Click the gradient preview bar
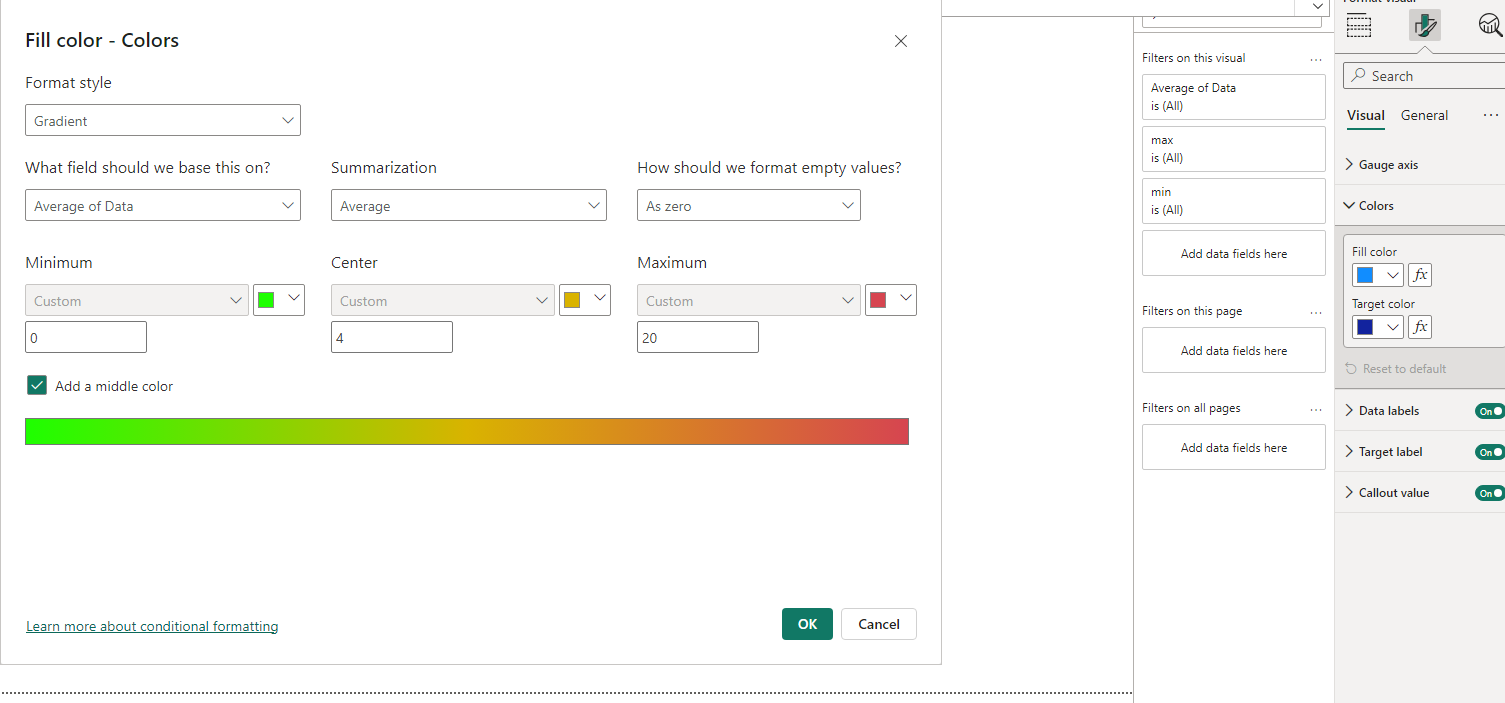This screenshot has width=1505, height=703. click(467, 431)
